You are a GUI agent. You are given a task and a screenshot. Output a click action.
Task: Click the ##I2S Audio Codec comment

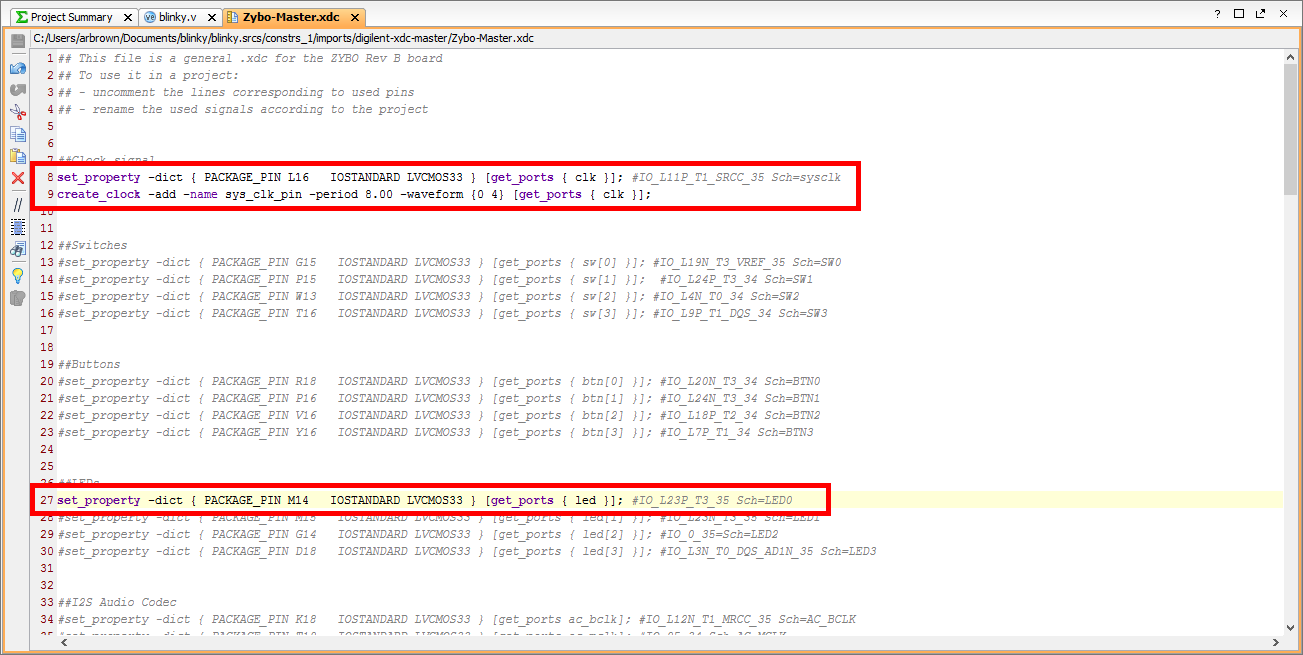(x=117, y=602)
